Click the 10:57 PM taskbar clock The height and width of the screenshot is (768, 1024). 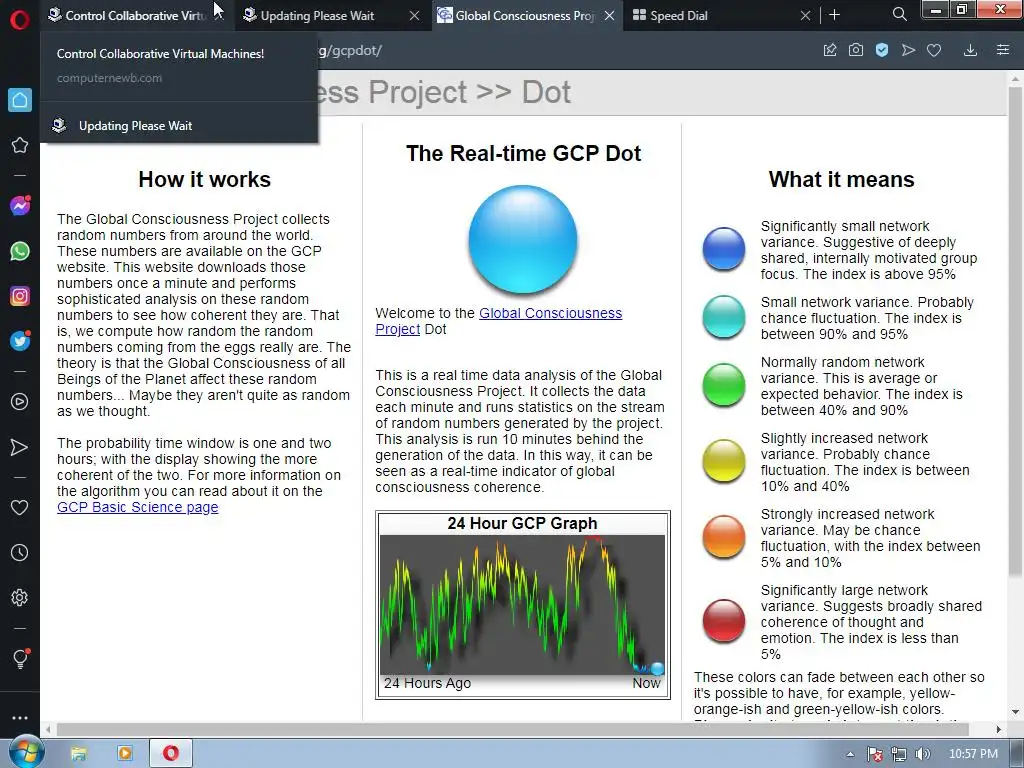pos(973,754)
